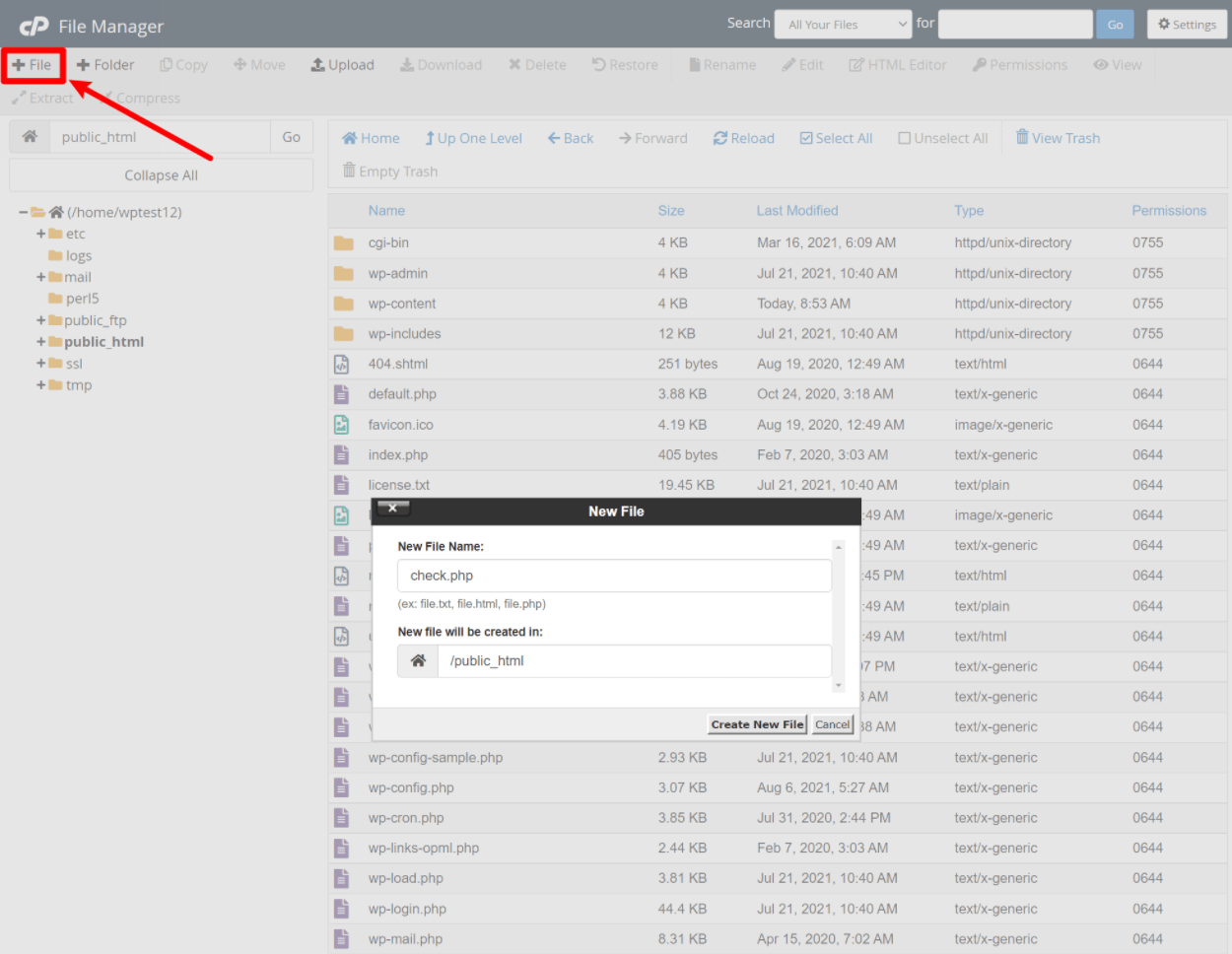Sort by the Permissions column header
This screenshot has width=1232, height=954.
tap(1169, 211)
